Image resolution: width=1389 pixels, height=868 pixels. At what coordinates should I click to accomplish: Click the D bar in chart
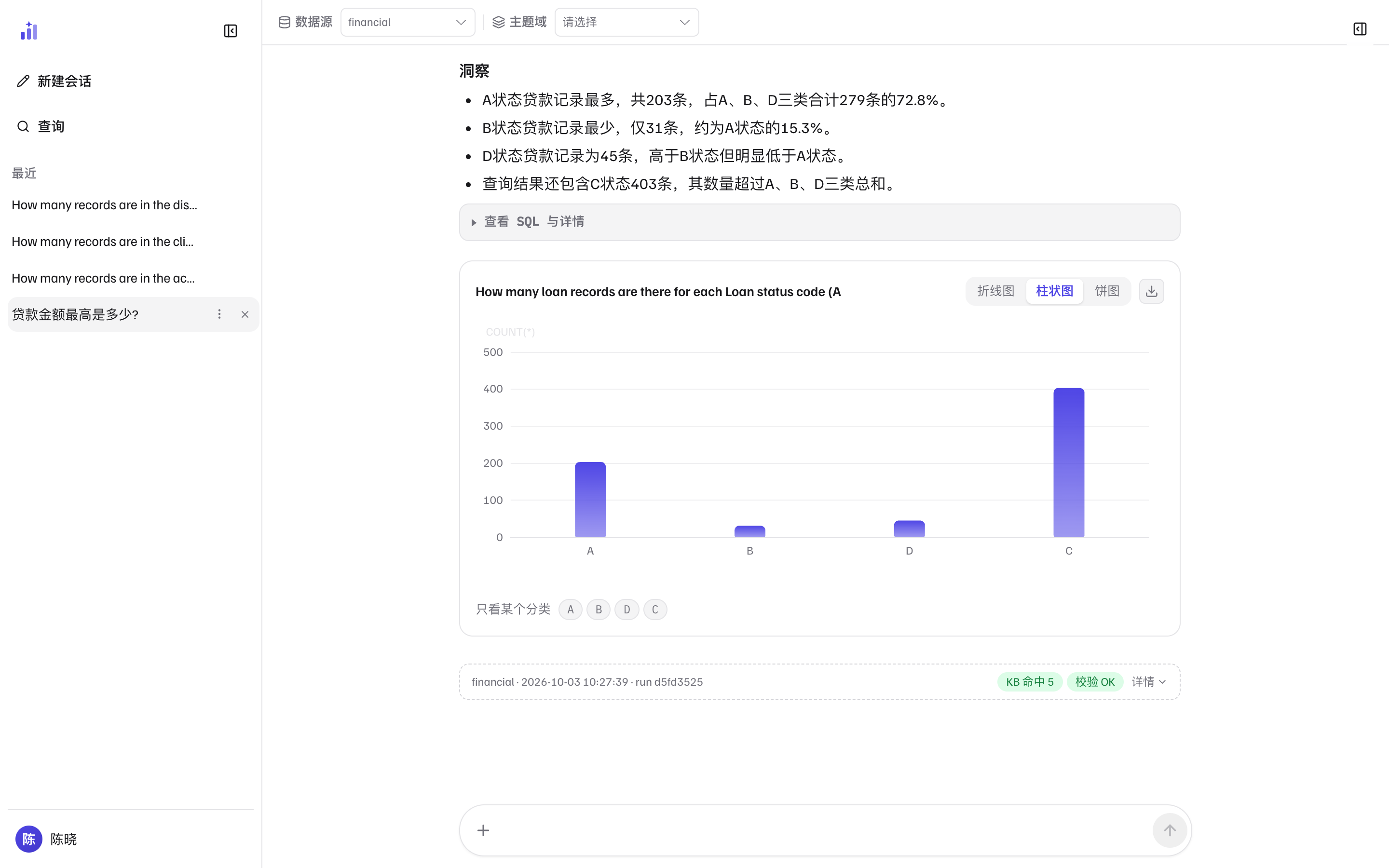click(x=909, y=529)
